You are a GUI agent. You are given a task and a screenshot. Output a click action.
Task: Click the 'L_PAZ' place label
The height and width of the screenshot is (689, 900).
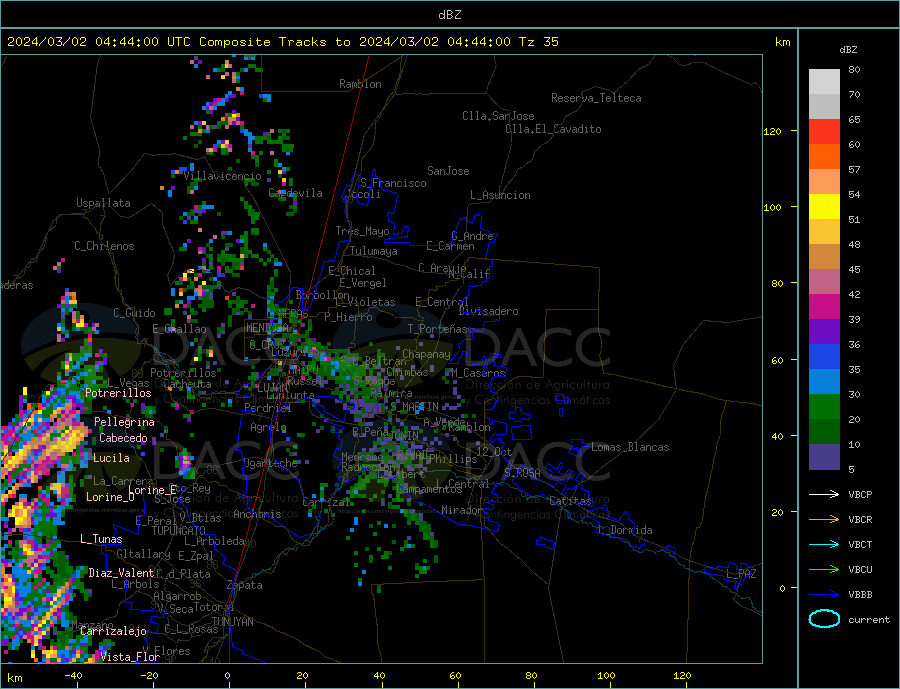pos(741,574)
